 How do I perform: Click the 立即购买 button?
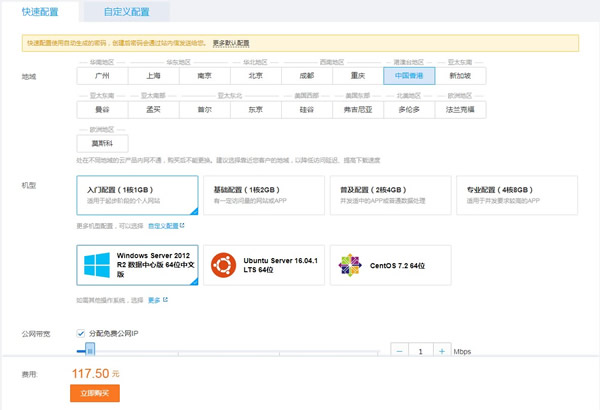point(96,394)
